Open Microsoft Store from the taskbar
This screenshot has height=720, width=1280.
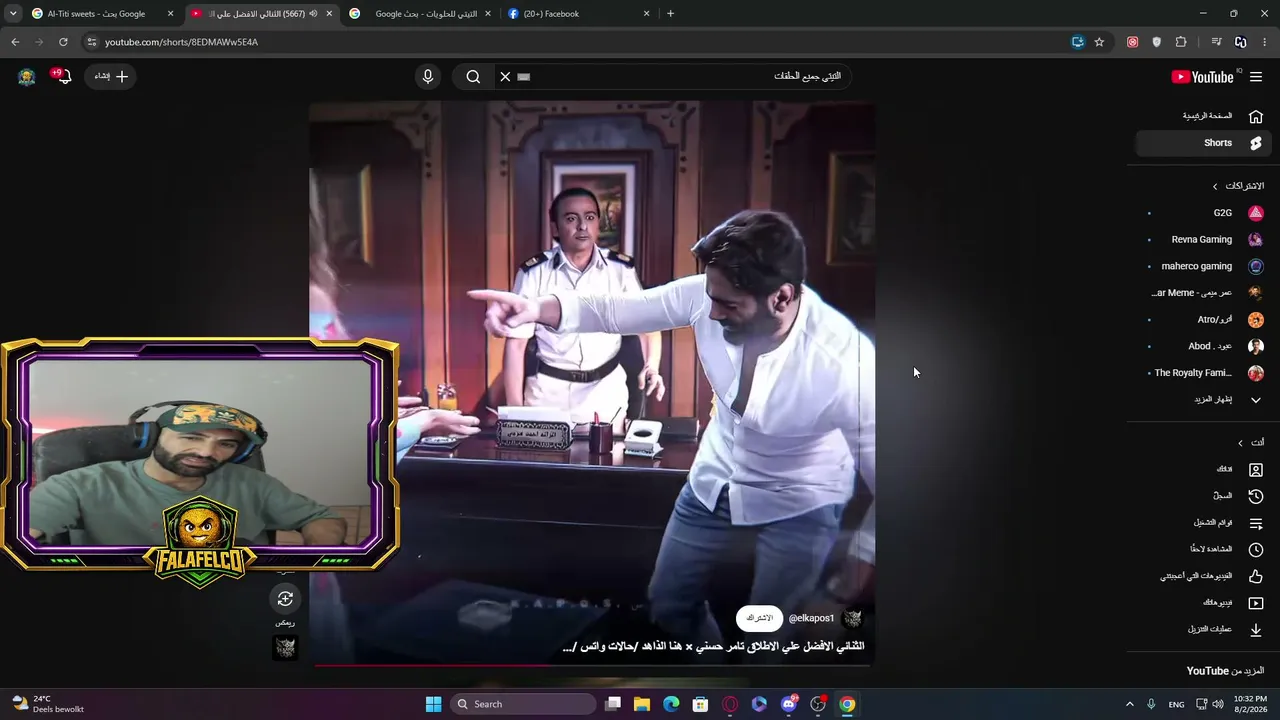[700, 704]
